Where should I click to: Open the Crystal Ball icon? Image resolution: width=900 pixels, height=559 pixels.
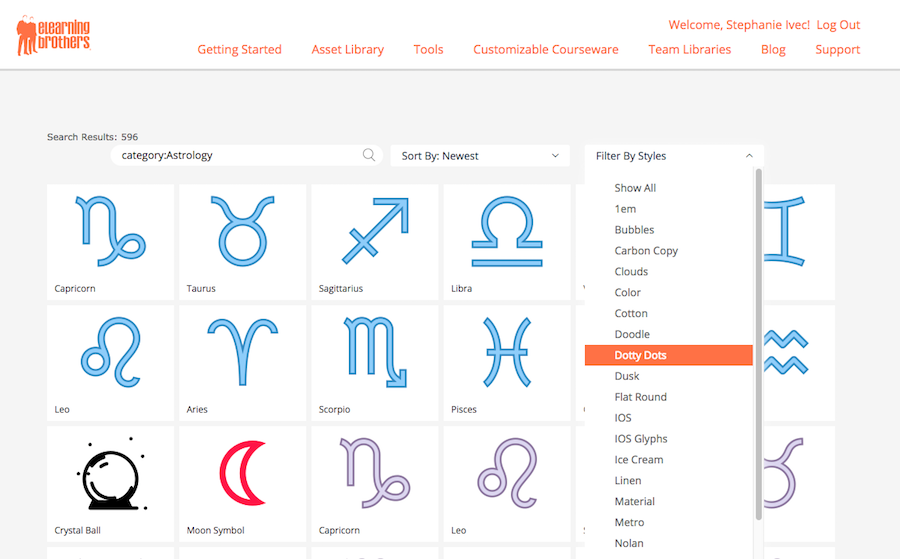[110, 474]
